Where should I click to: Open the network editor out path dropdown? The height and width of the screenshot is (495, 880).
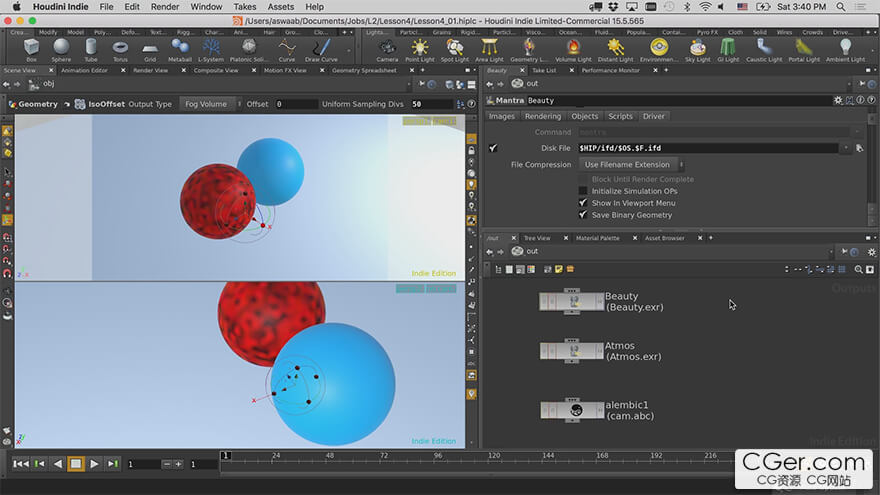831,252
